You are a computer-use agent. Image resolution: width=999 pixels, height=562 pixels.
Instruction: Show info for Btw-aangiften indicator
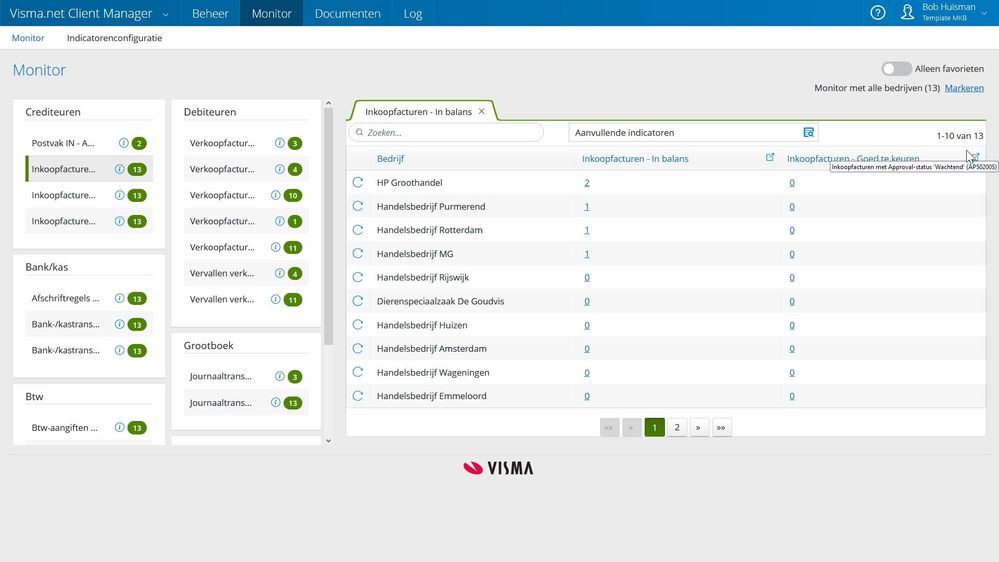pos(119,427)
